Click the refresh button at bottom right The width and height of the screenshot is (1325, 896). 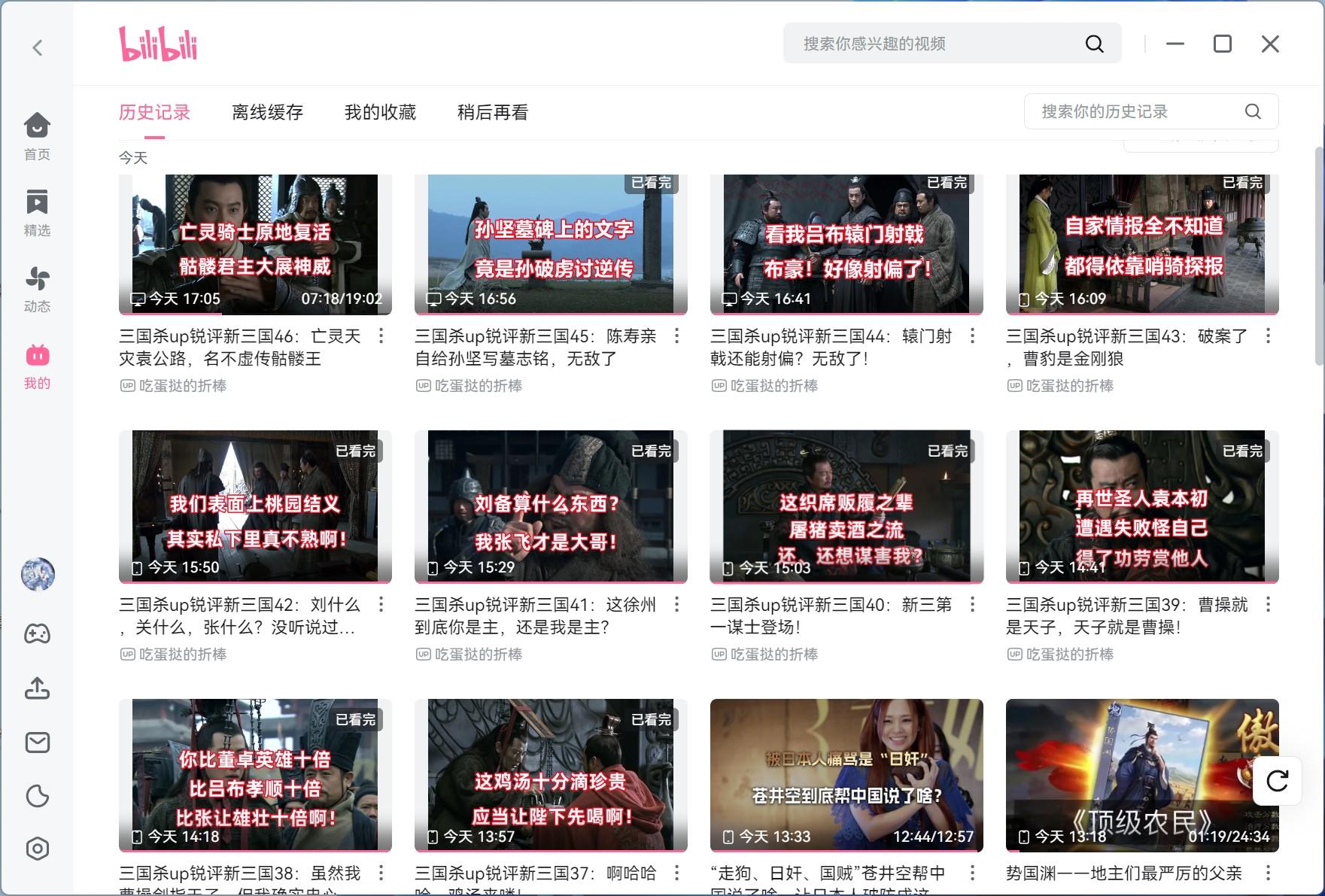pyautogui.click(x=1277, y=781)
